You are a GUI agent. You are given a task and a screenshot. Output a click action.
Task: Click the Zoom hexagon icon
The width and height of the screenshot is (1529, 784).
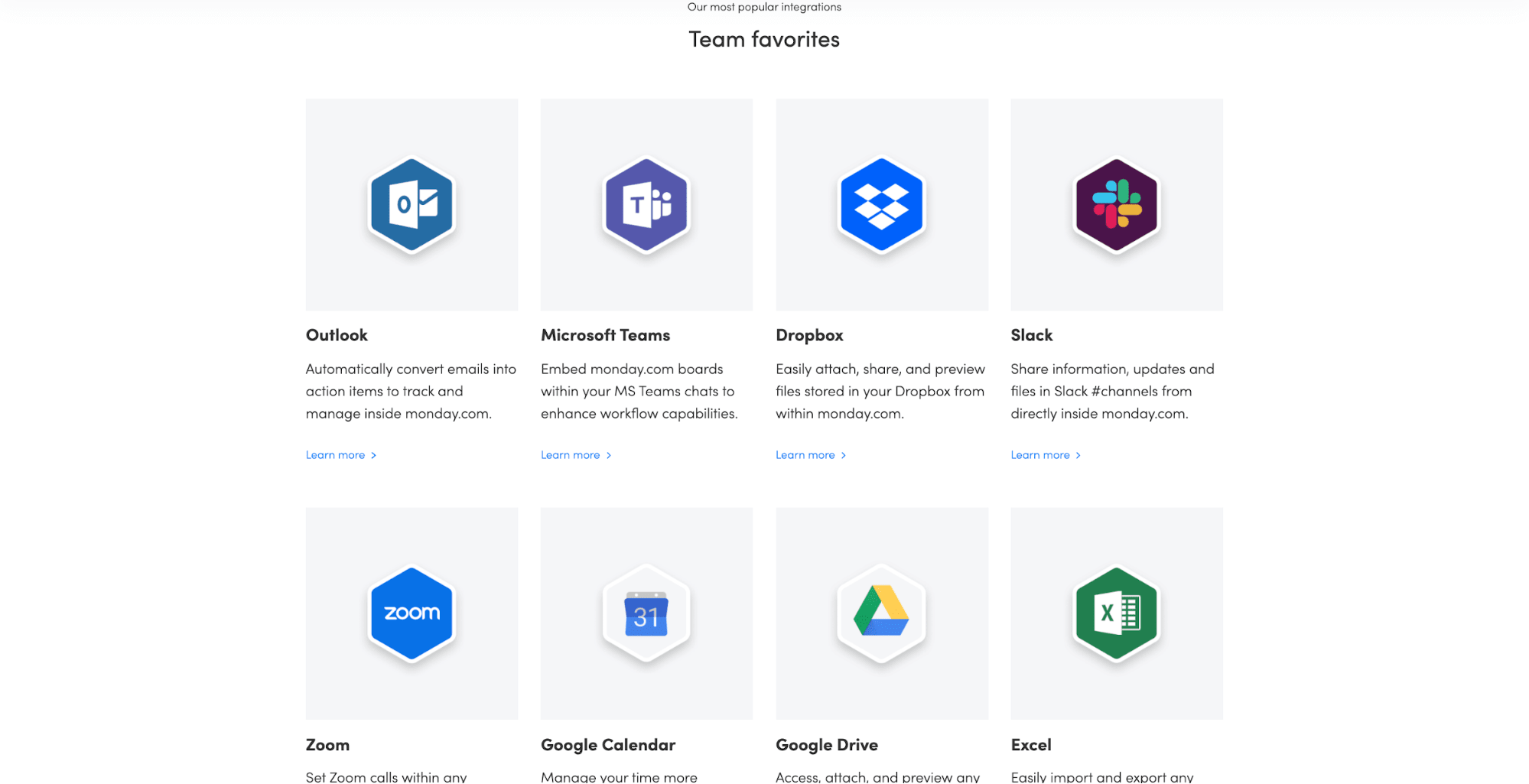pos(412,613)
